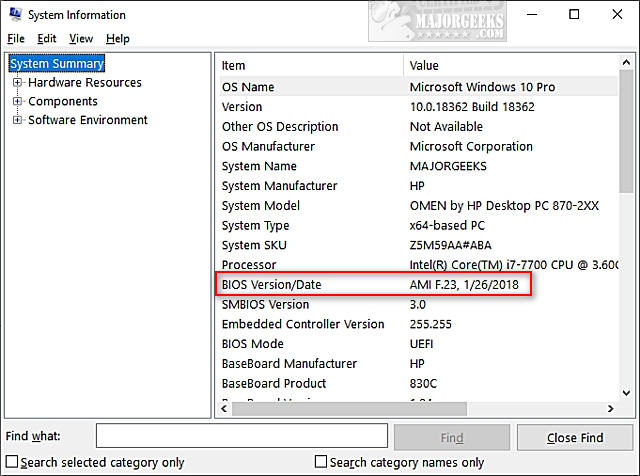Click the horizontal scrollbar thumb

coord(349,409)
